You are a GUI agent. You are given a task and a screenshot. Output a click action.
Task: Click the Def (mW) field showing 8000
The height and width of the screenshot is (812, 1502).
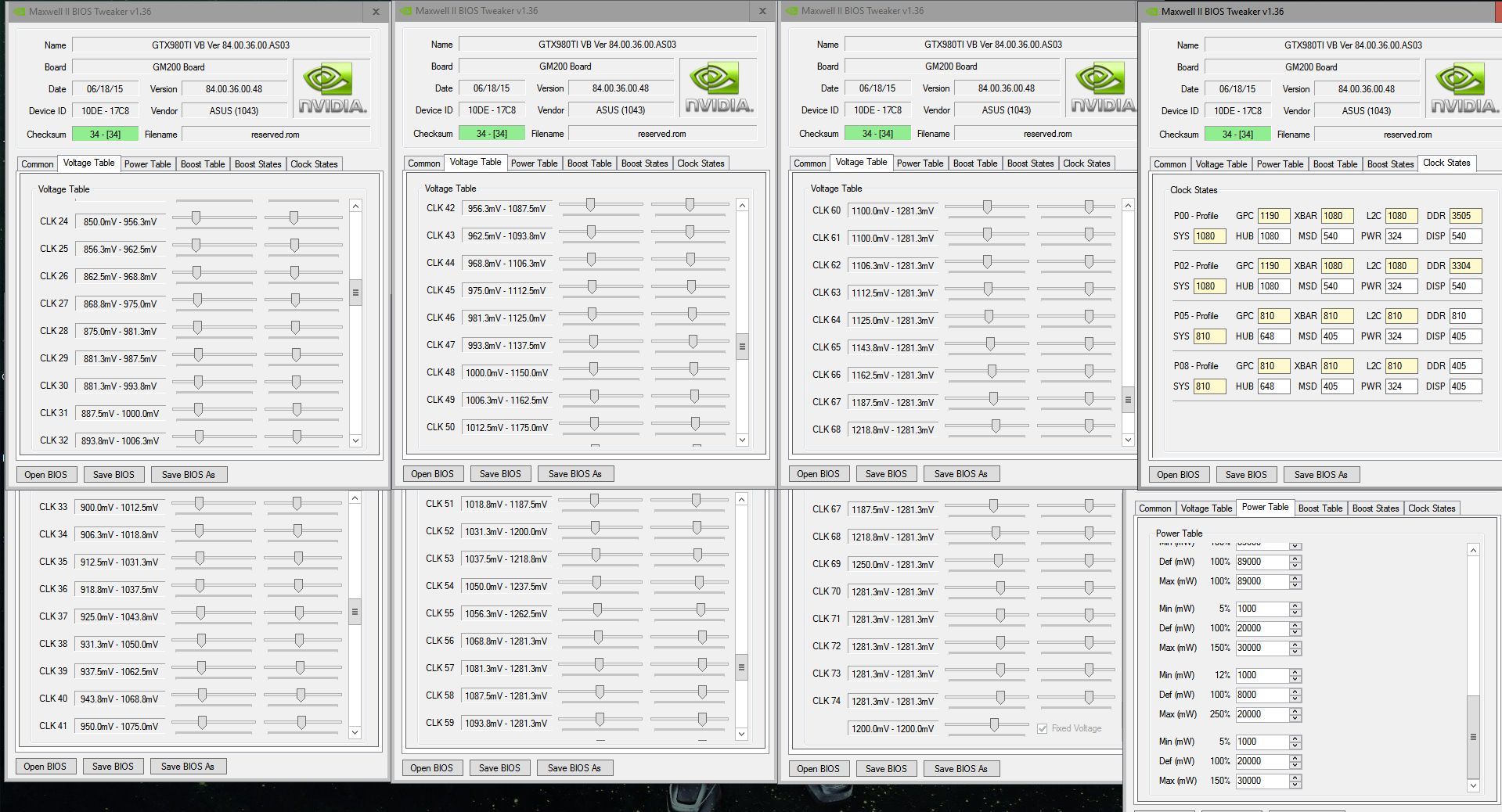(1262, 695)
